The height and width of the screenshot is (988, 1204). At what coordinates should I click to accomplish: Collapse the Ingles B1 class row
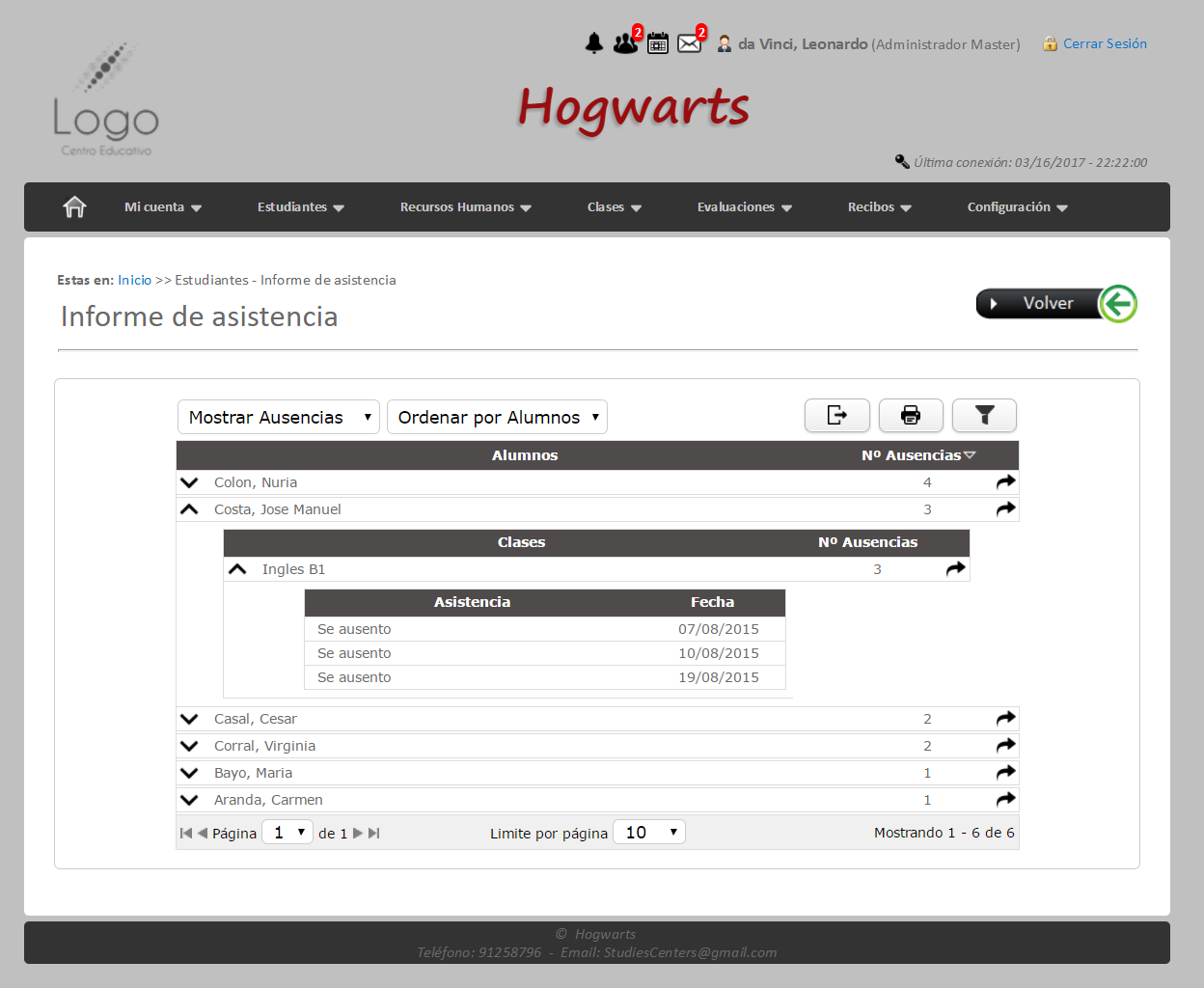(237, 569)
